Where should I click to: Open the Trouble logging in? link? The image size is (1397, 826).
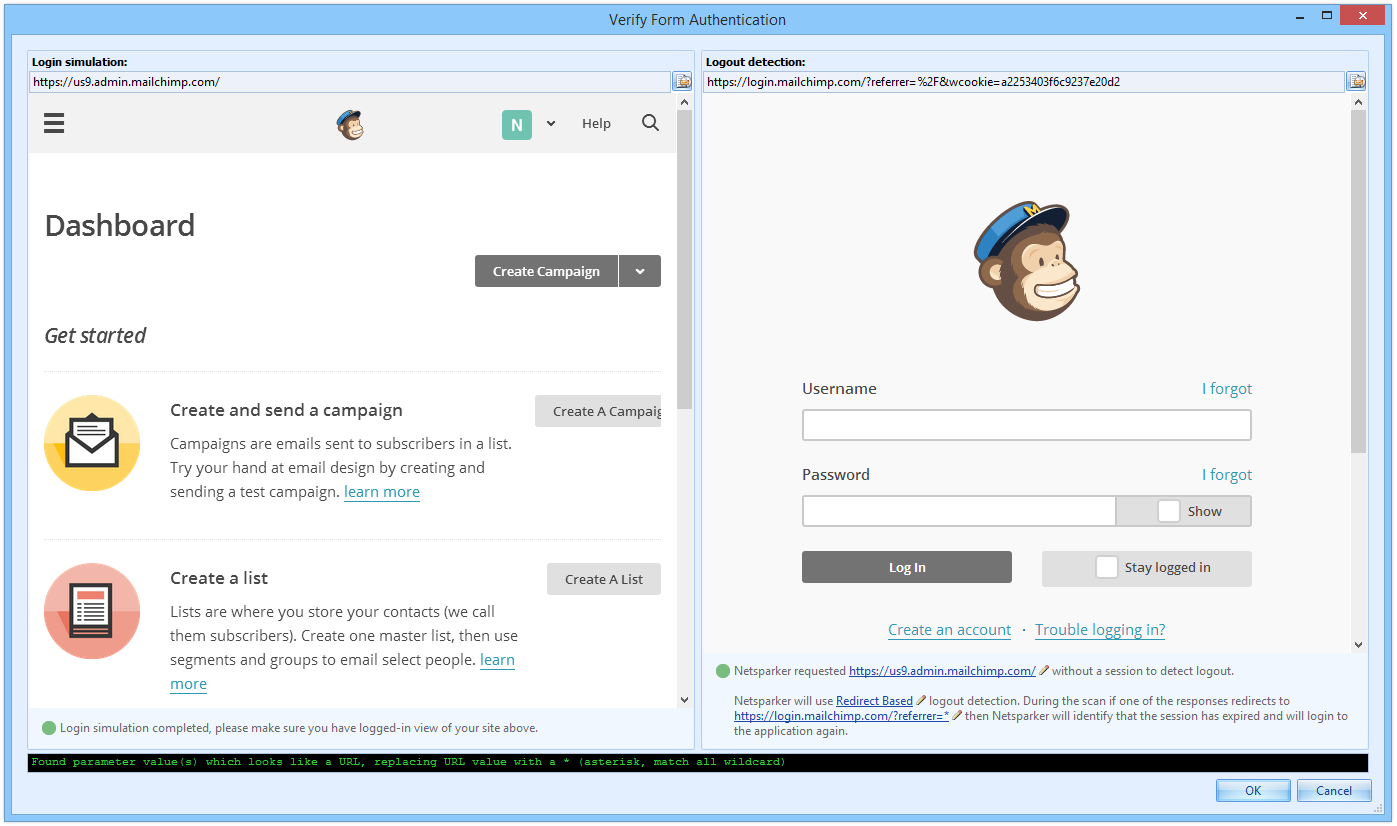pos(1099,629)
